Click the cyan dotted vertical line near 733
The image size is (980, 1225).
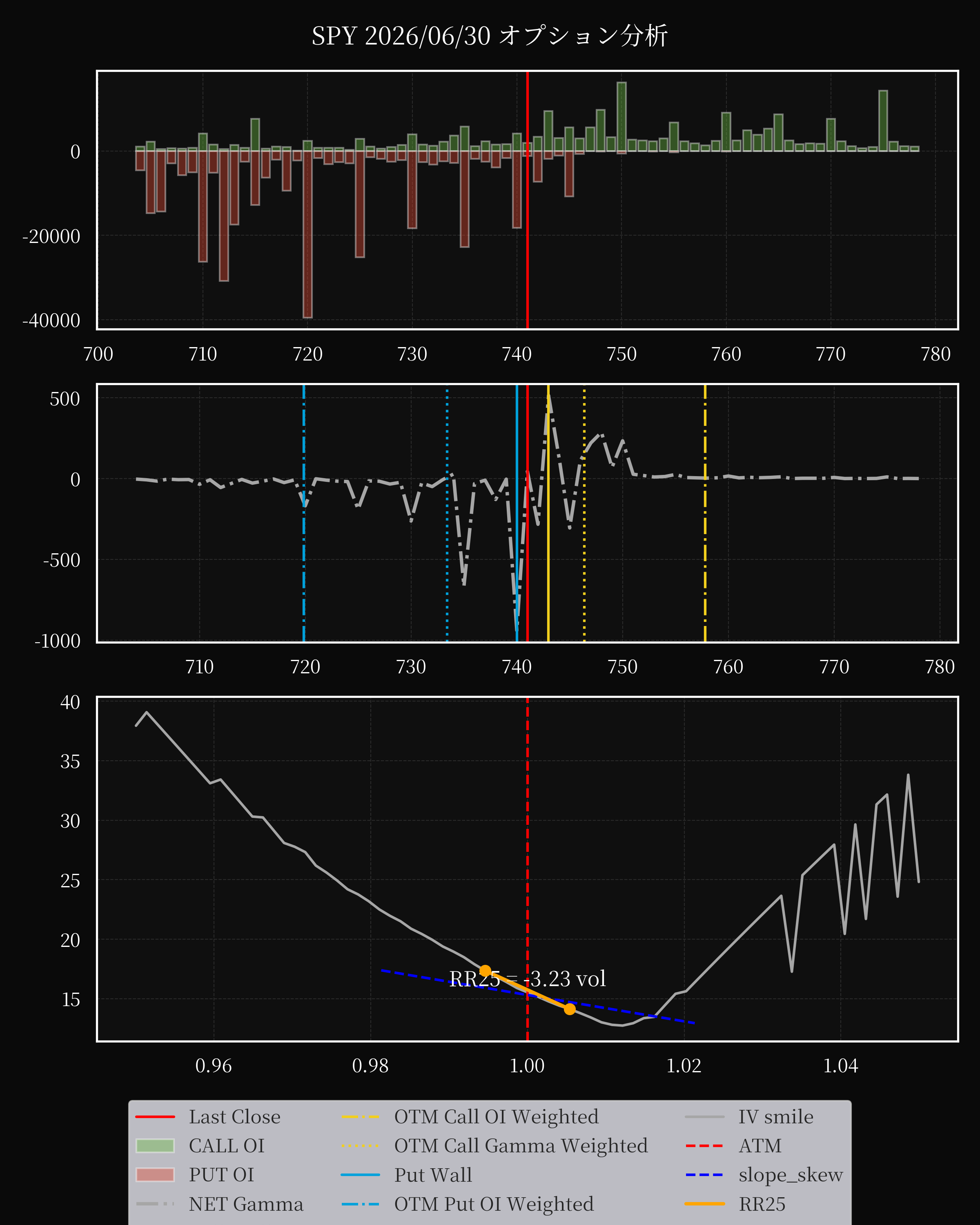[447, 513]
